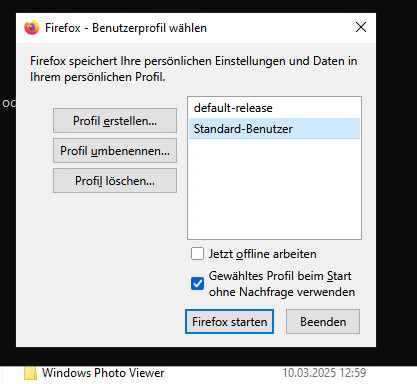
Task: Click the ohne Nachfrage verwenden label text
Action: coord(282,292)
